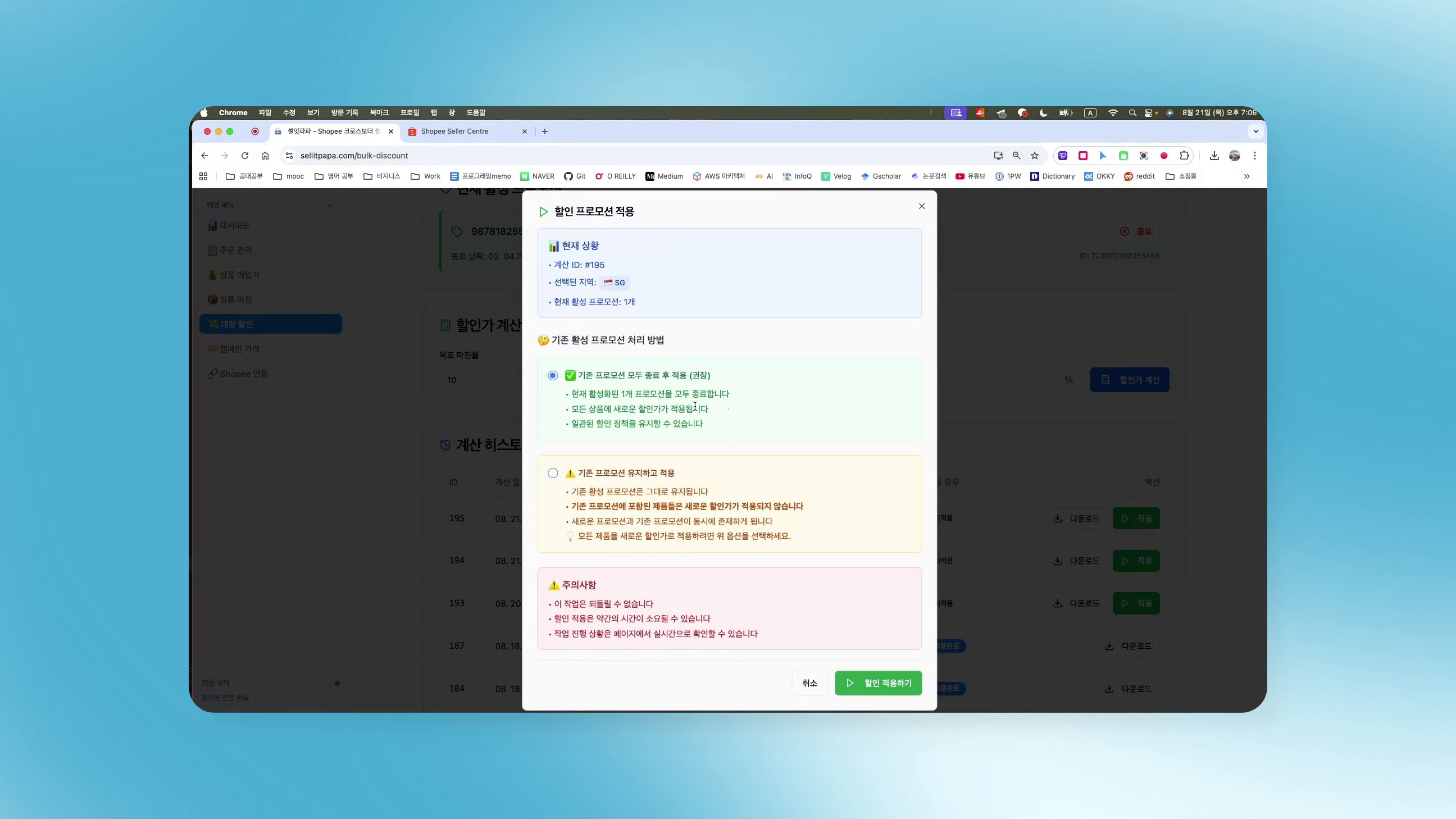1456x819 pixels.
Task: Click the browser address bar
Action: click(x=565, y=156)
